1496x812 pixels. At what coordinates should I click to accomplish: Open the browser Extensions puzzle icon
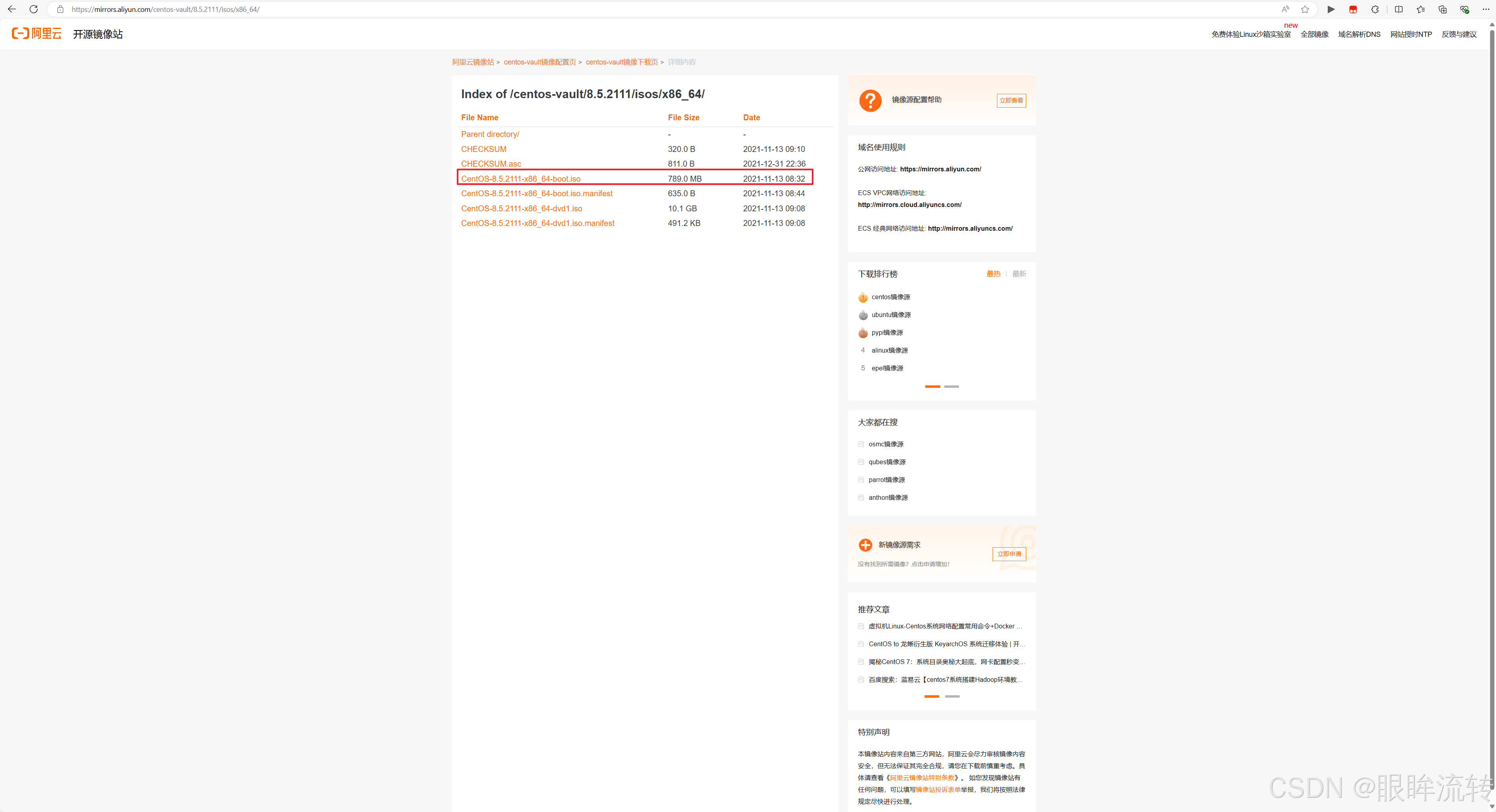[x=1375, y=9]
